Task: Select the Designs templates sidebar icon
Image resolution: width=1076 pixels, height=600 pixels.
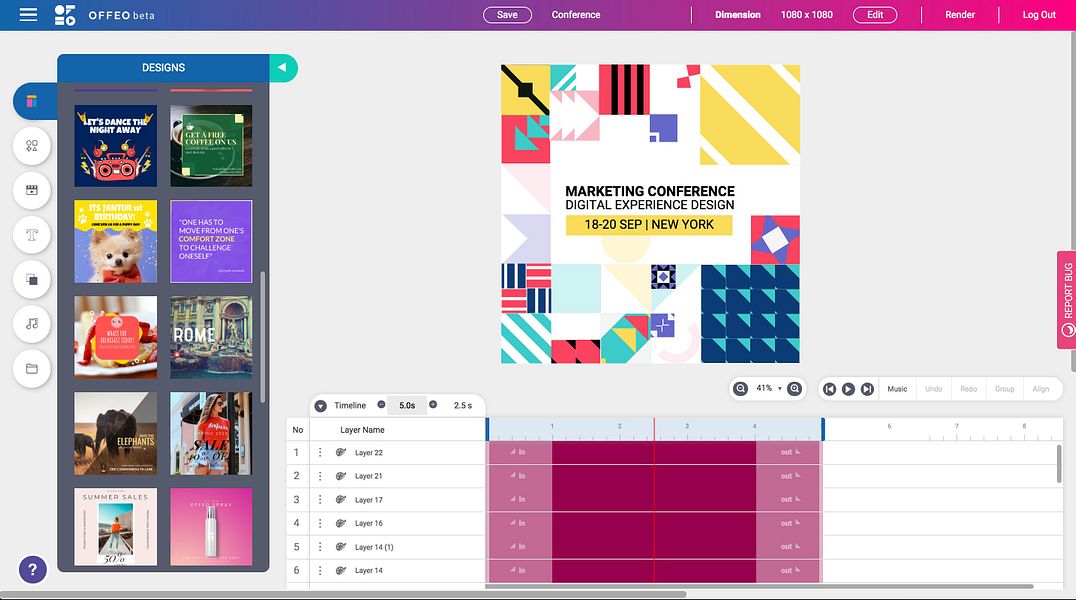Action: (x=32, y=101)
